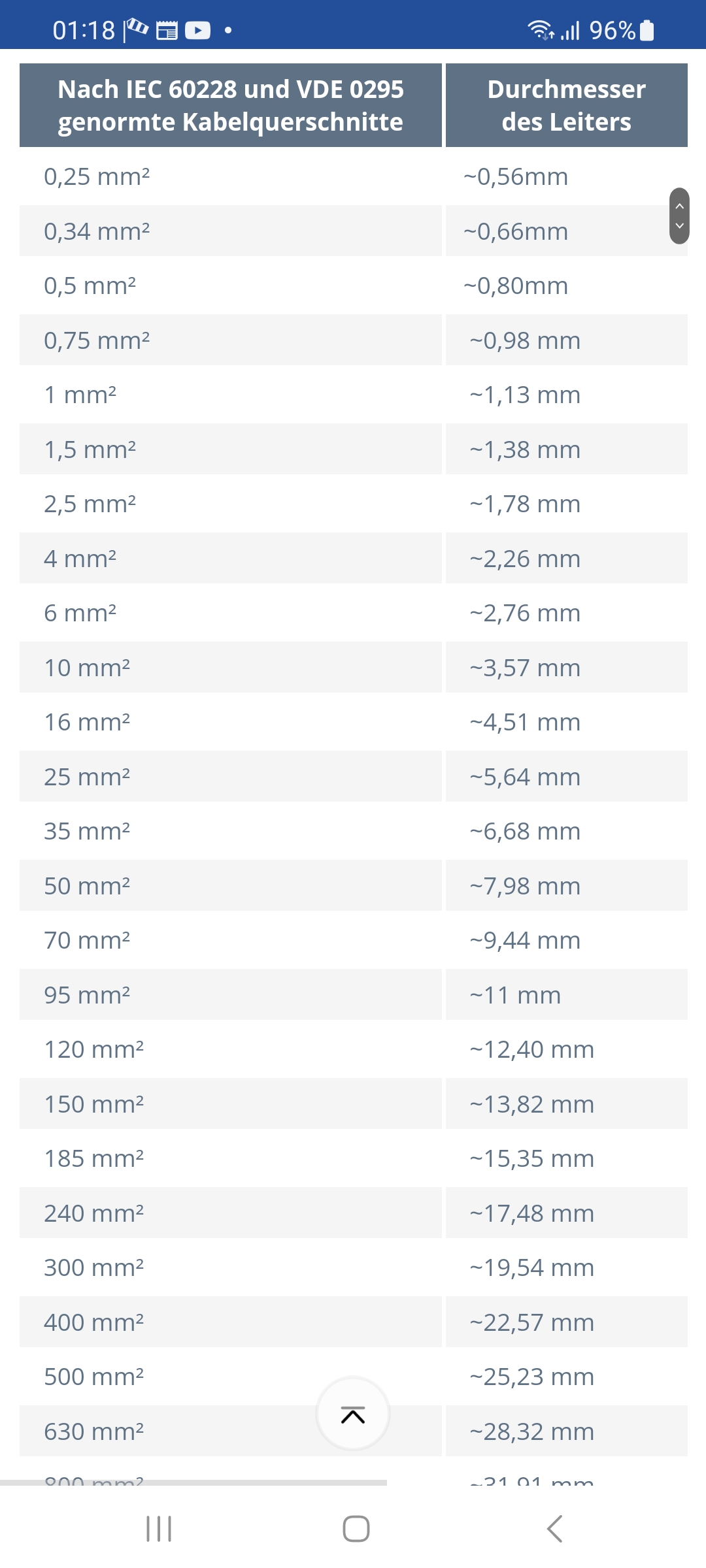The height and width of the screenshot is (1568, 706).
Task: Tap the ~3,57 mm diameter cell
Action: pos(567,668)
